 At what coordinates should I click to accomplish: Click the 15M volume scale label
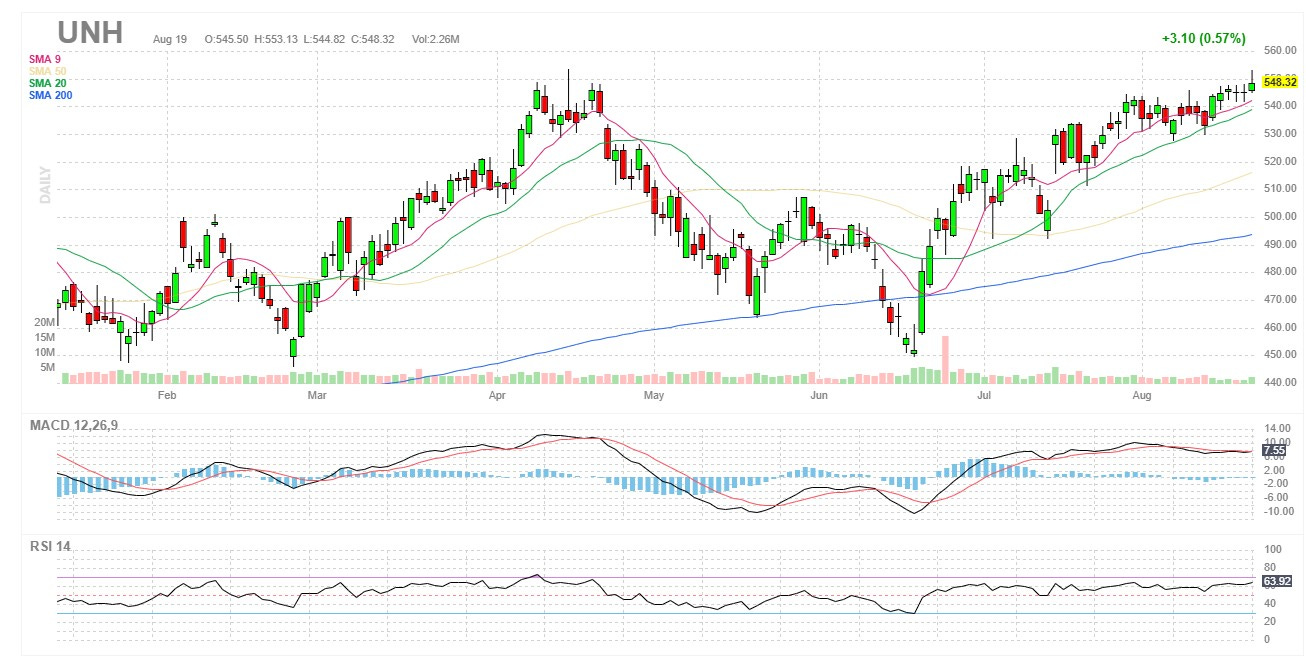point(44,338)
